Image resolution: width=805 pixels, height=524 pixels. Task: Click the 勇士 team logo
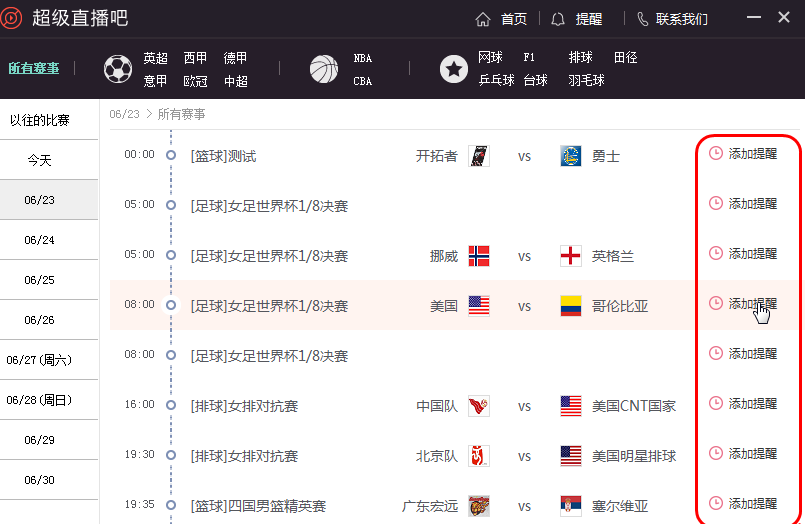click(570, 156)
